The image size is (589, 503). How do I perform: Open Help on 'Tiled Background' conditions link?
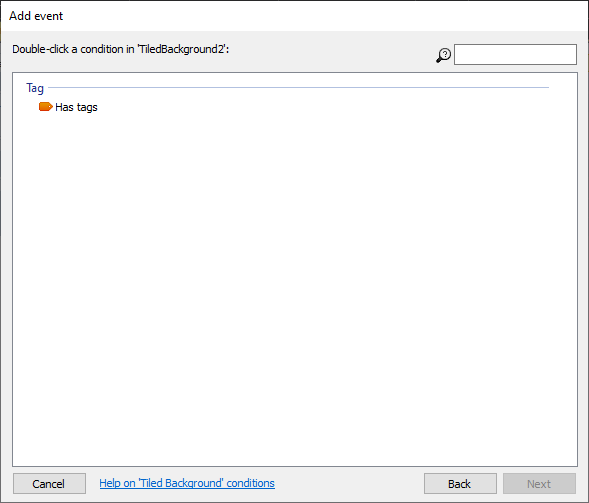pos(187,483)
